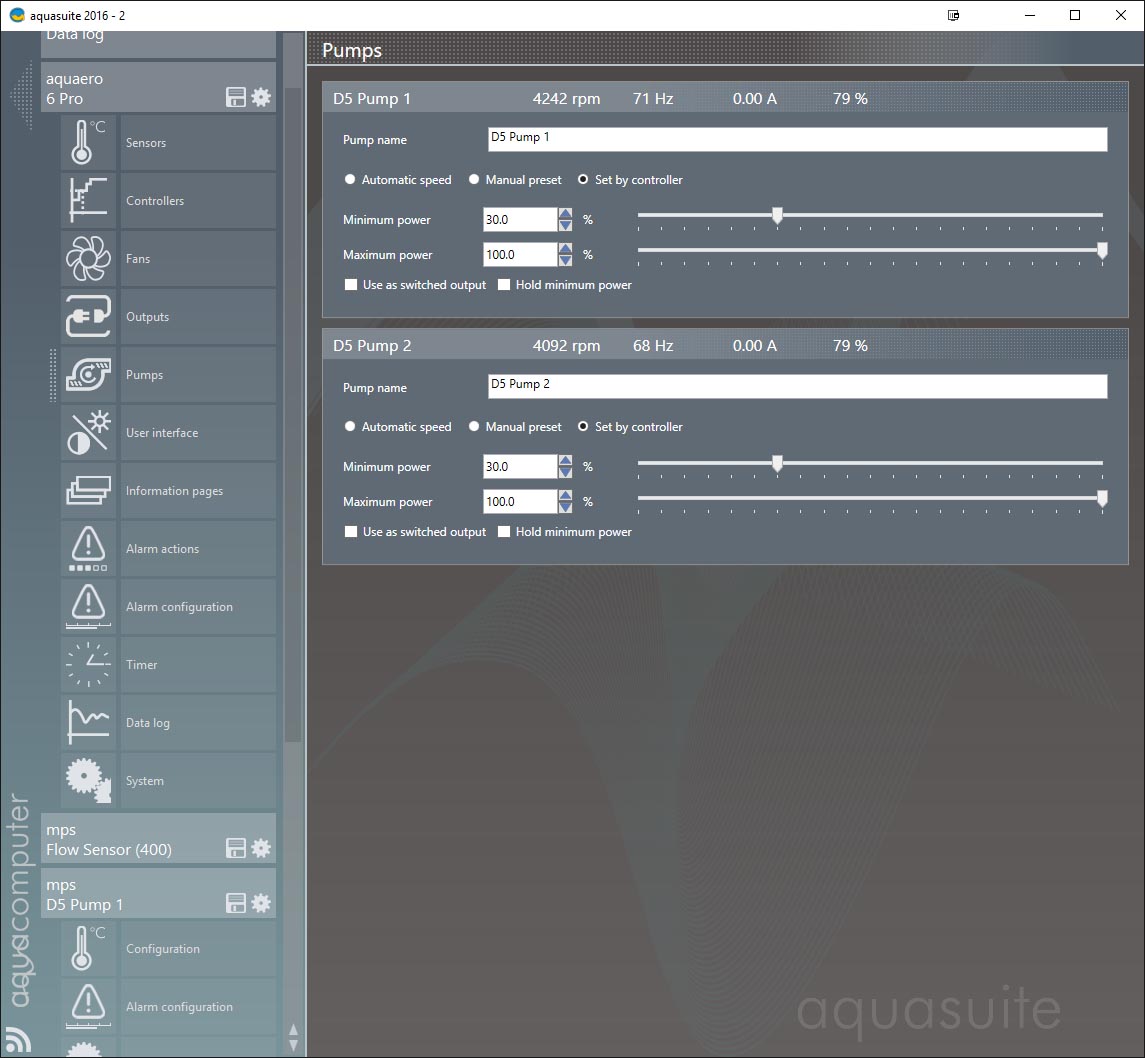Image resolution: width=1145 pixels, height=1058 pixels.
Task: Open the Fans icon in sidebar
Action: pyautogui.click(x=88, y=258)
